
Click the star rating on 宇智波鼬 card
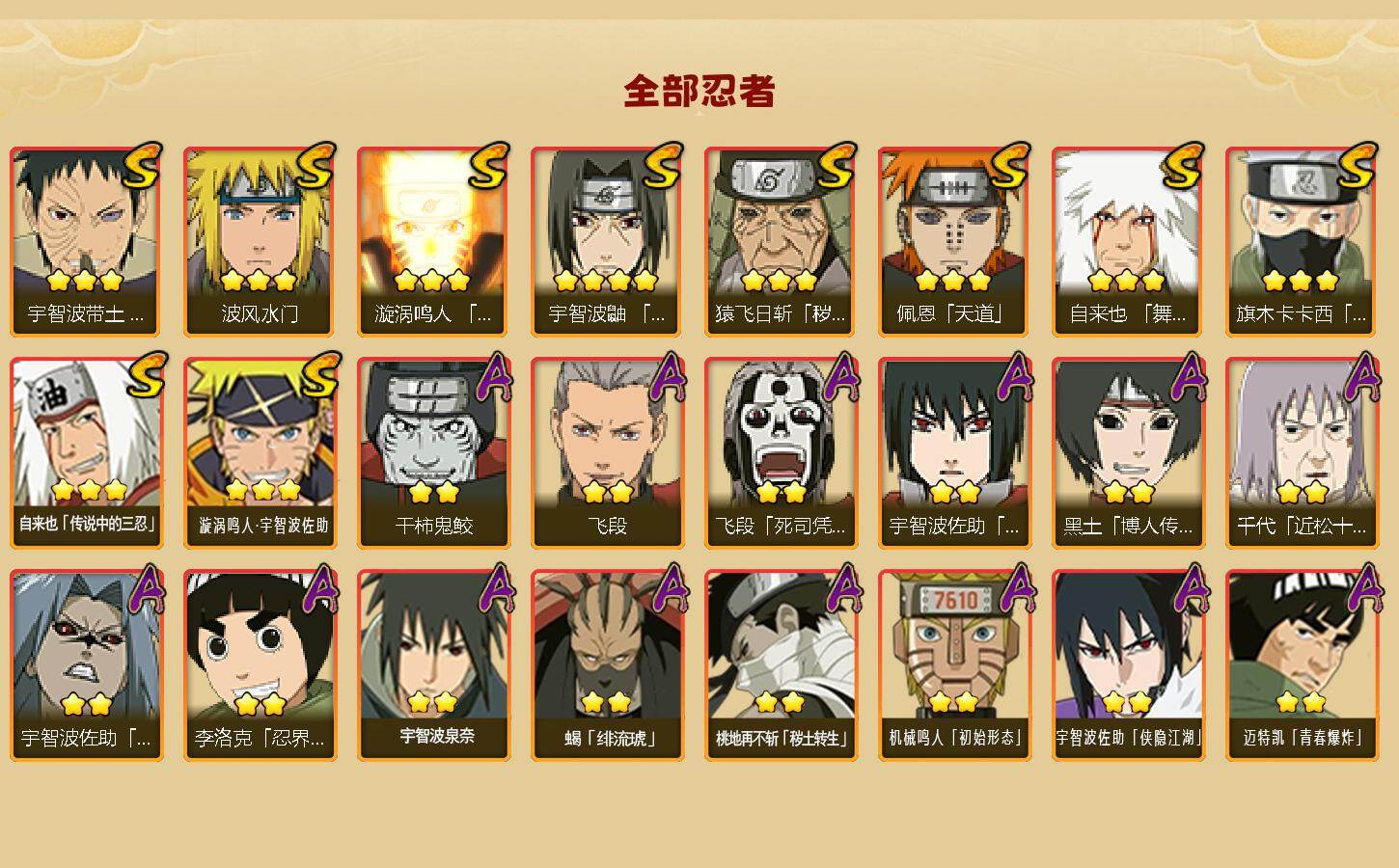[606, 281]
